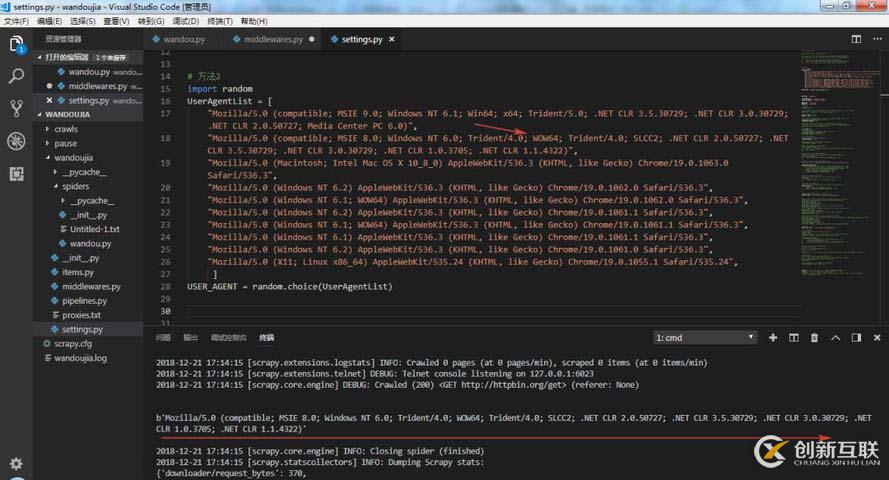Expand the first __pycache__ folder
Image resolution: width=889 pixels, height=480 pixels.
click(x=55, y=172)
